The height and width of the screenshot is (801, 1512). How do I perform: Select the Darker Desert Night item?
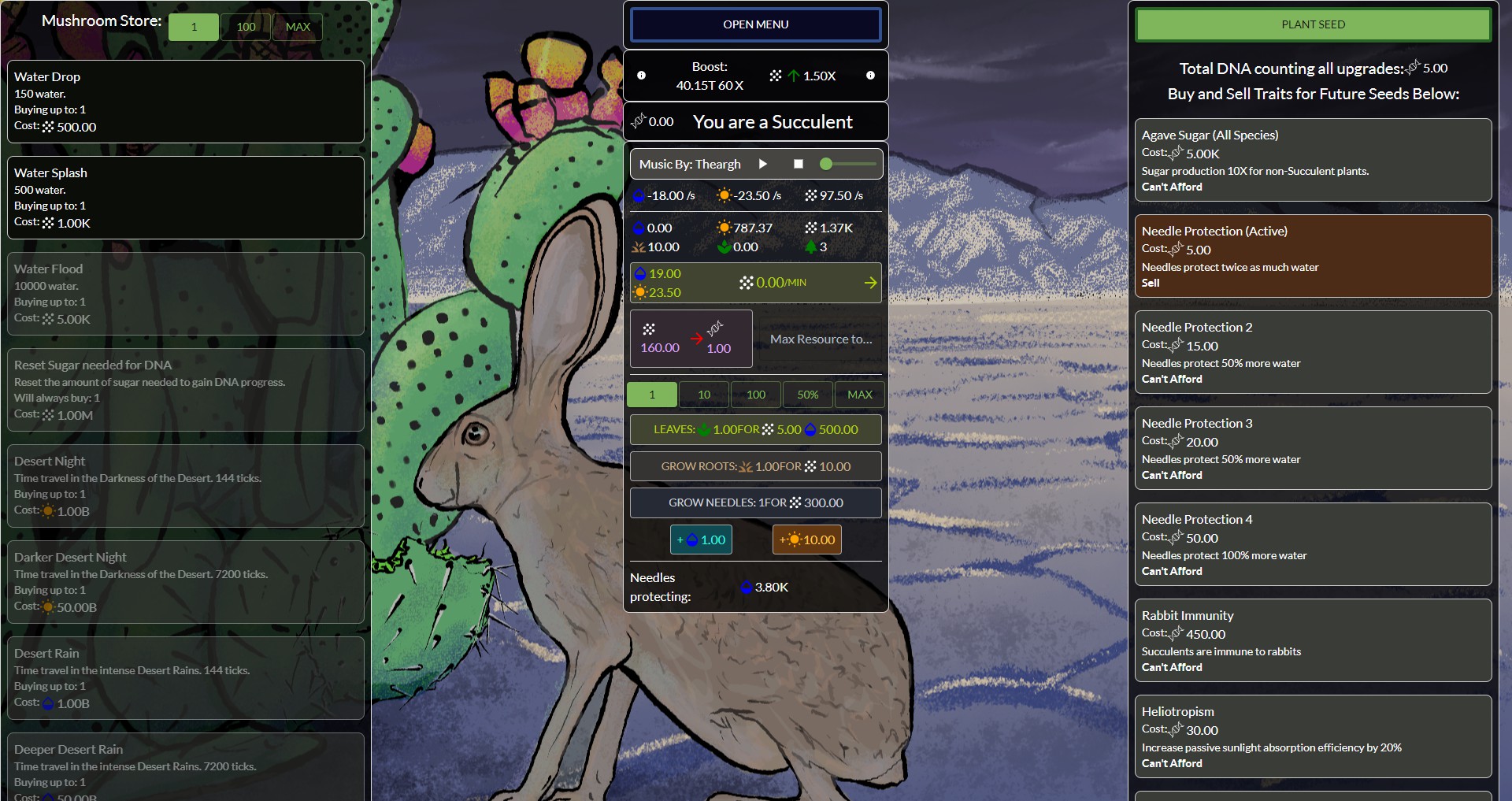(x=186, y=582)
